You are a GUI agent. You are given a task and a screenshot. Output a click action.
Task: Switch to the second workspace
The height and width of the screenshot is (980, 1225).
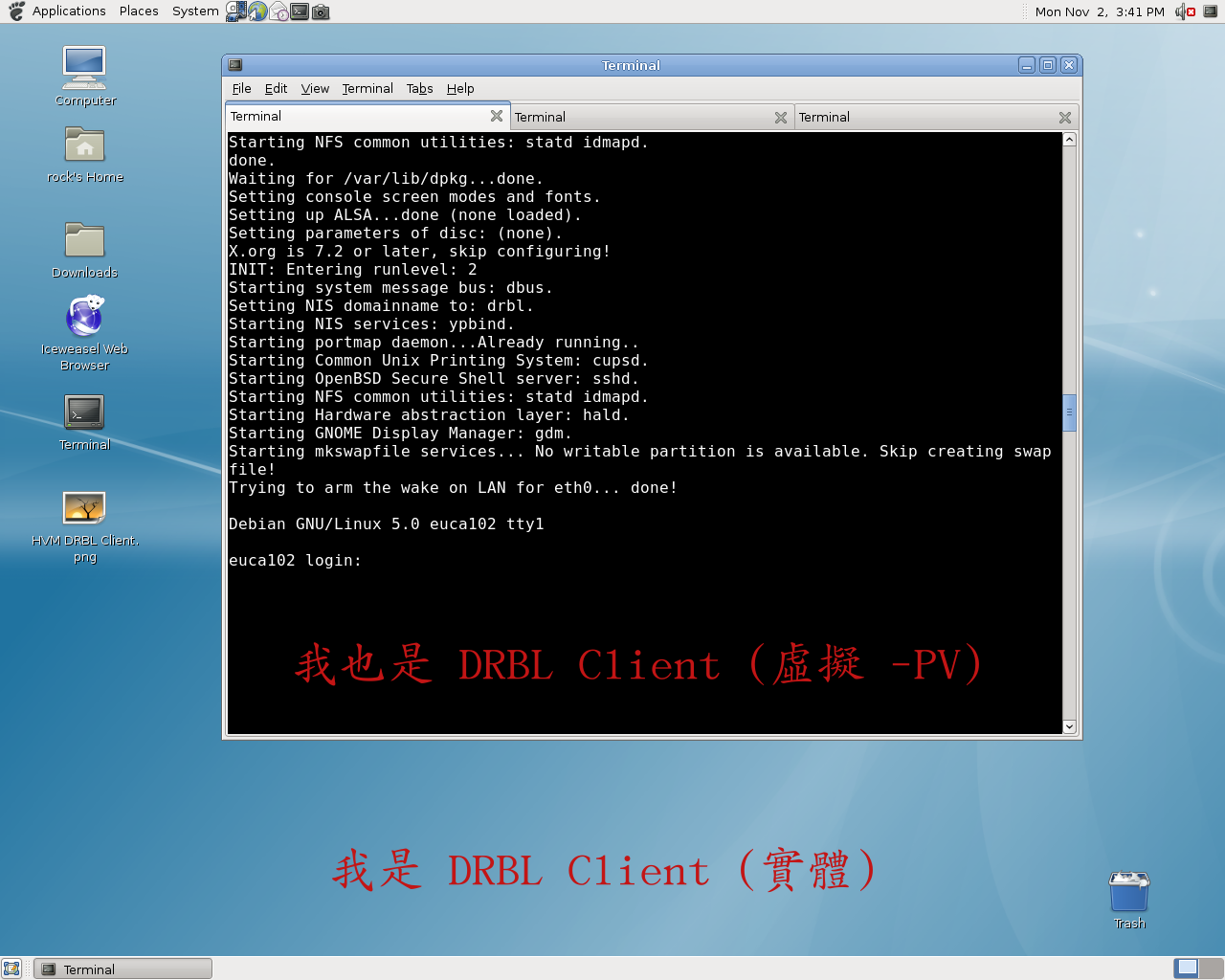[x=1212, y=968]
